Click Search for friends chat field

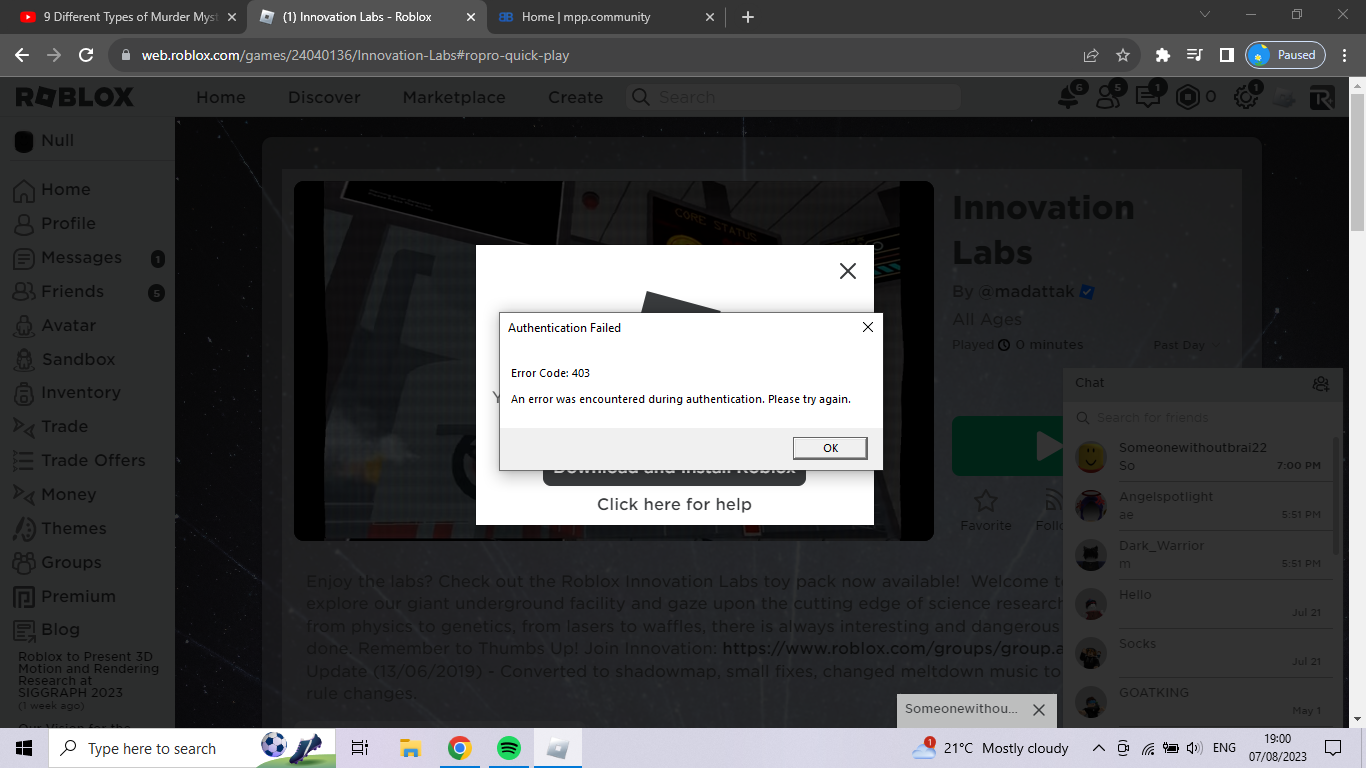coord(1203,418)
